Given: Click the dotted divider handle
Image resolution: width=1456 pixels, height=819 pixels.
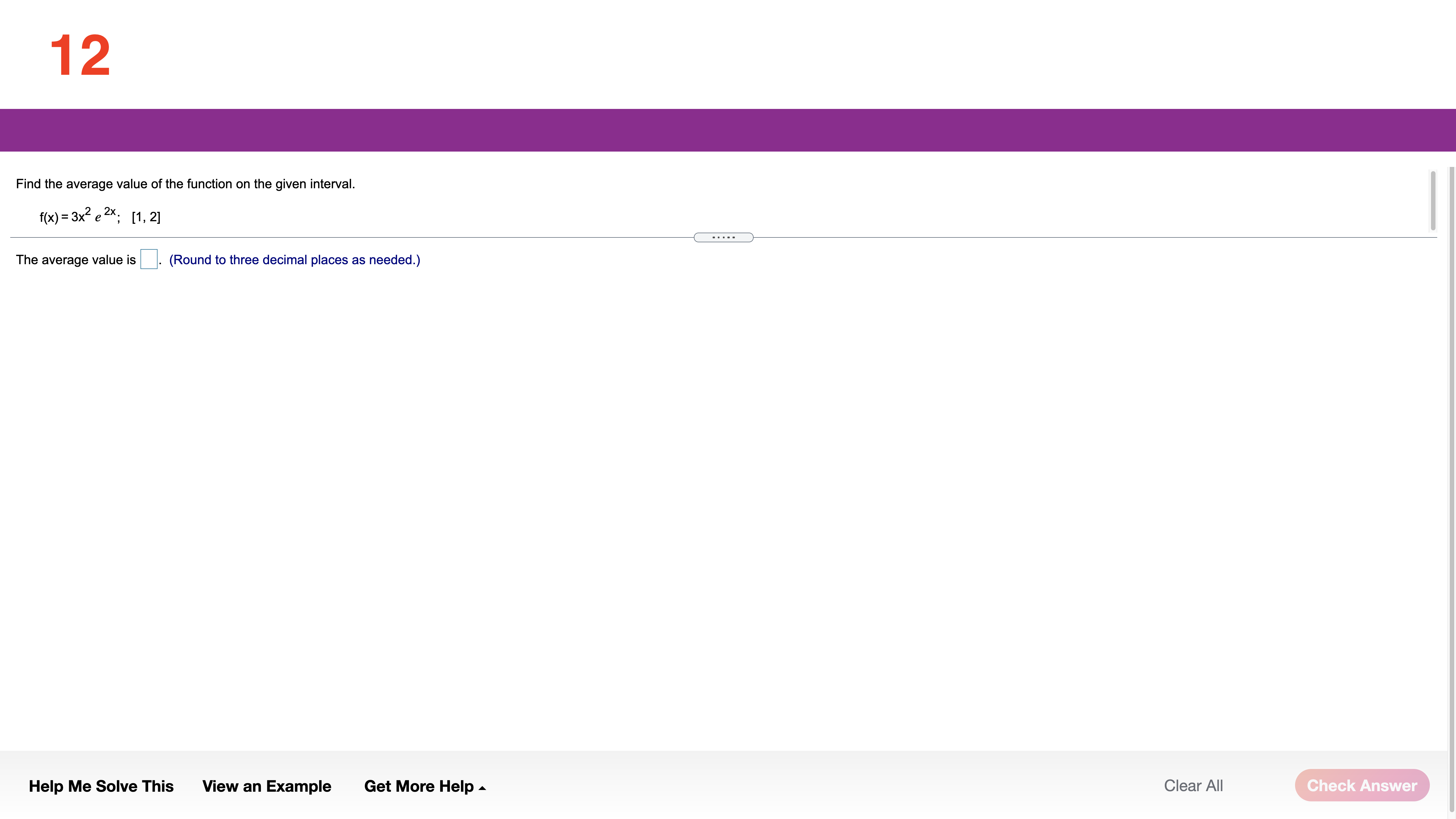Looking at the screenshot, I should 723,237.
